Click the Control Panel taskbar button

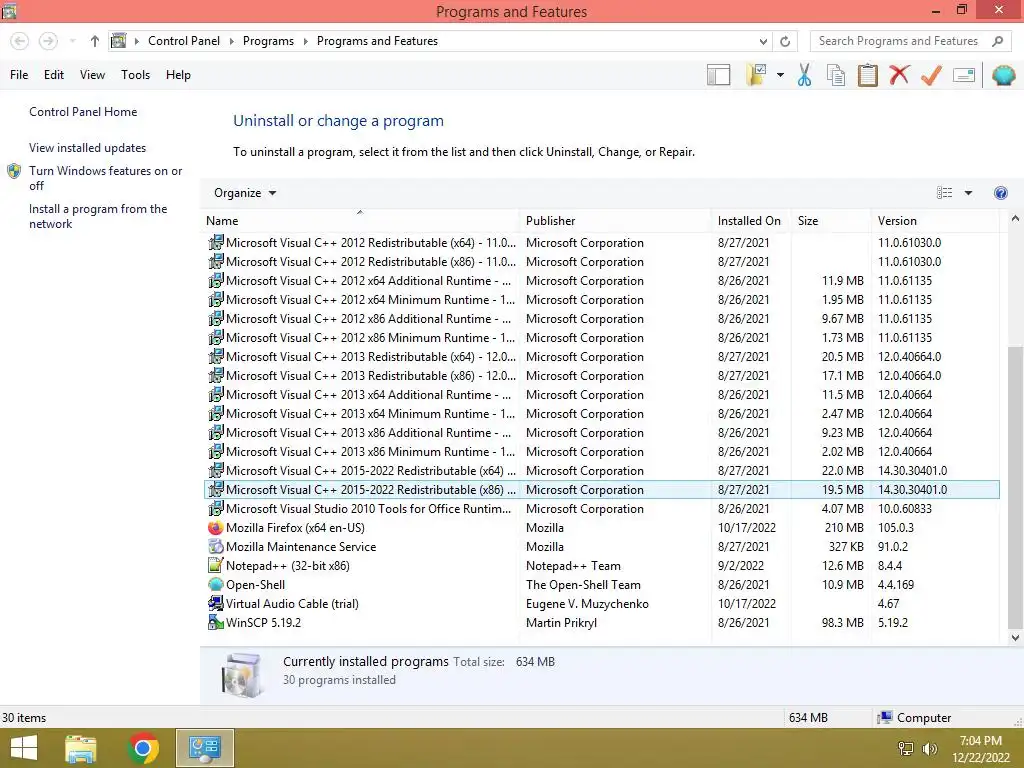(205, 748)
